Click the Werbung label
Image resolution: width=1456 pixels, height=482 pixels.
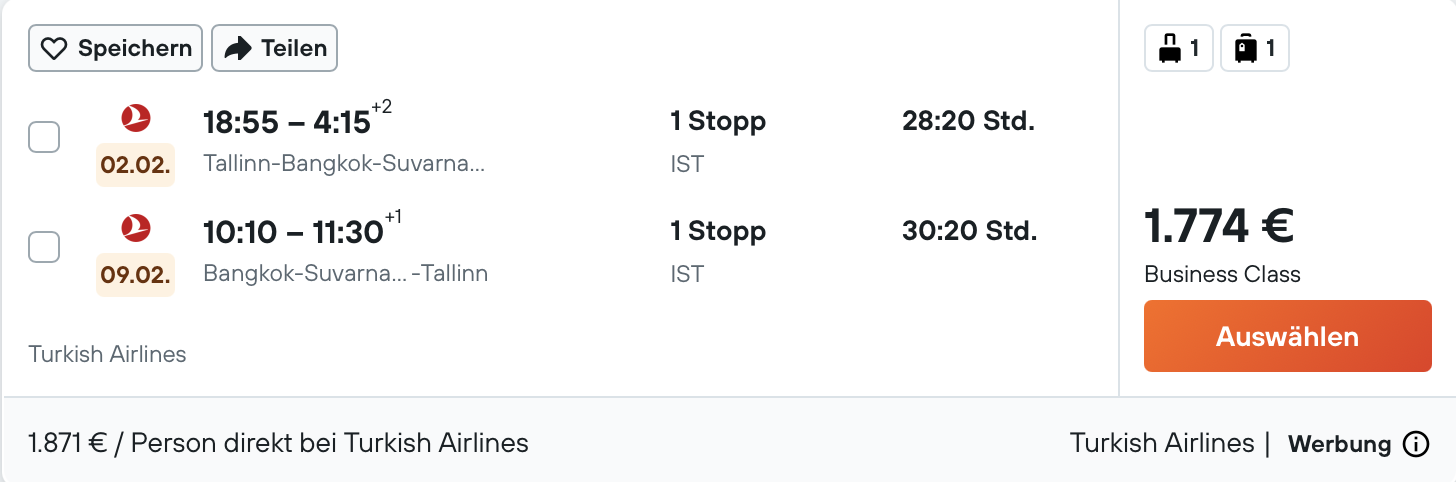tap(1339, 444)
